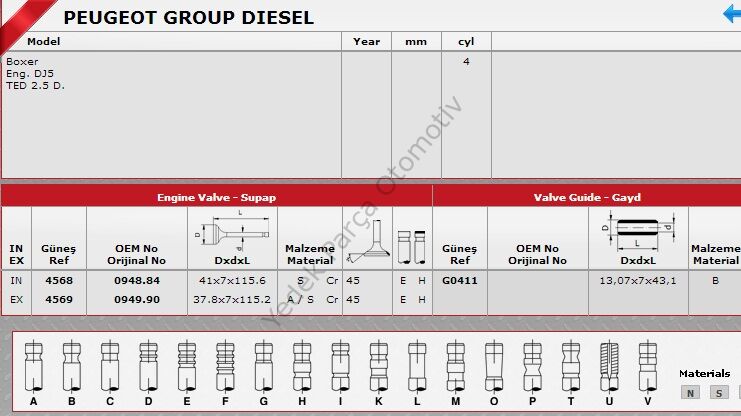Click the valve guide OEM No header

click(x=537, y=254)
